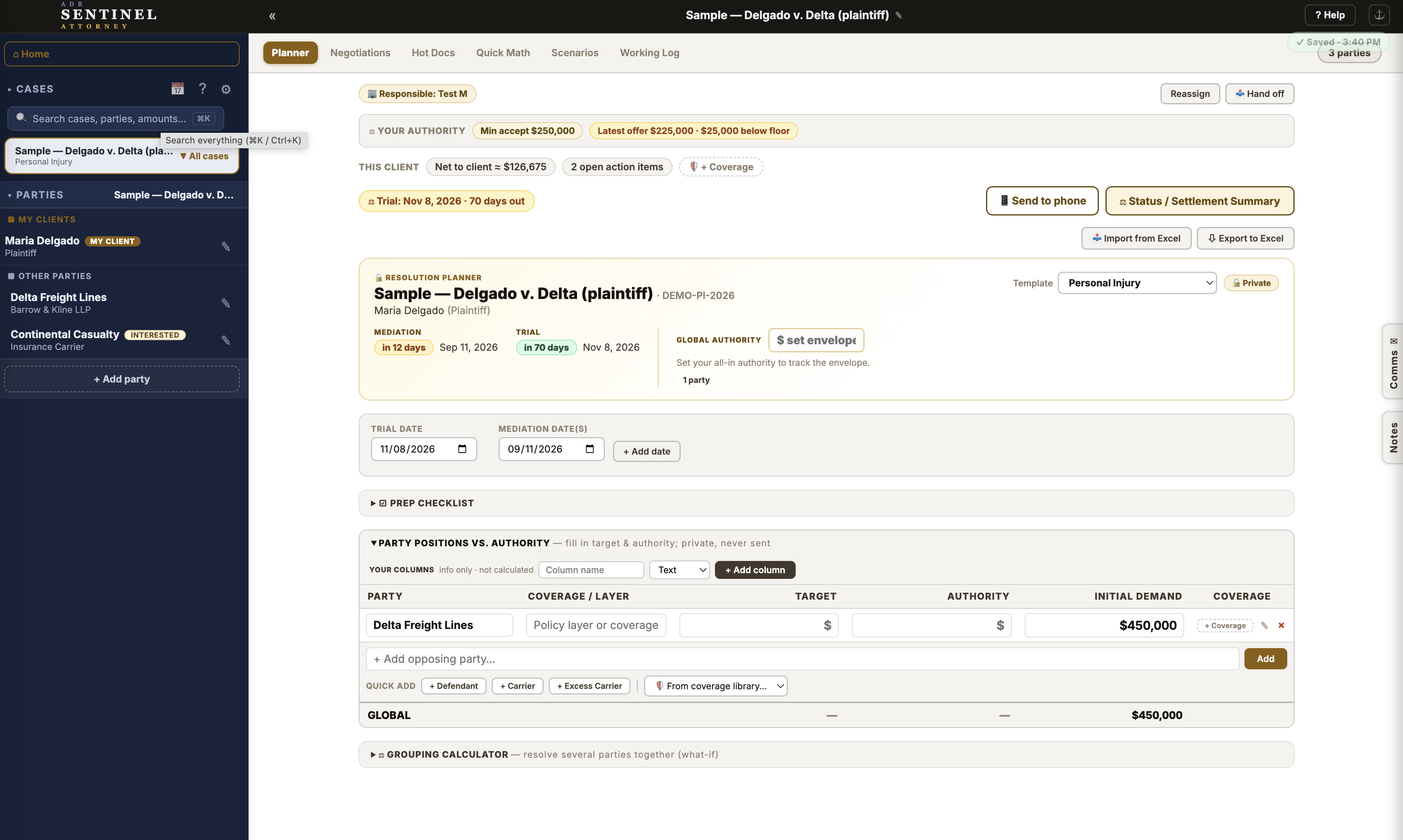Image resolution: width=1403 pixels, height=840 pixels.
Task: Click the + Add column button
Action: tap(755, 570)
